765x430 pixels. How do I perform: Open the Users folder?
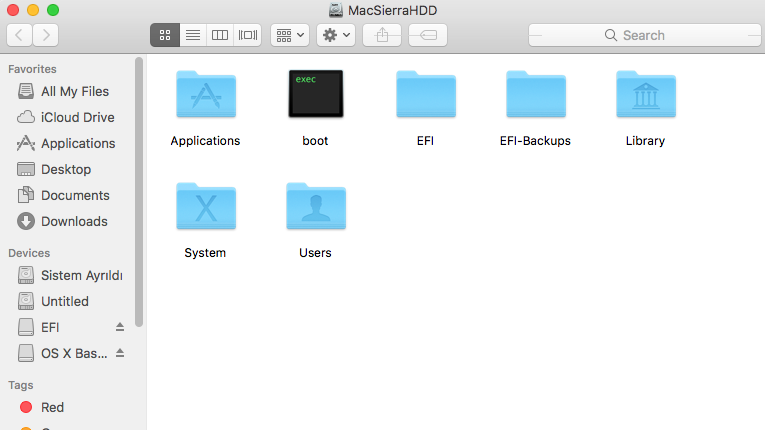tap(315, 207)
